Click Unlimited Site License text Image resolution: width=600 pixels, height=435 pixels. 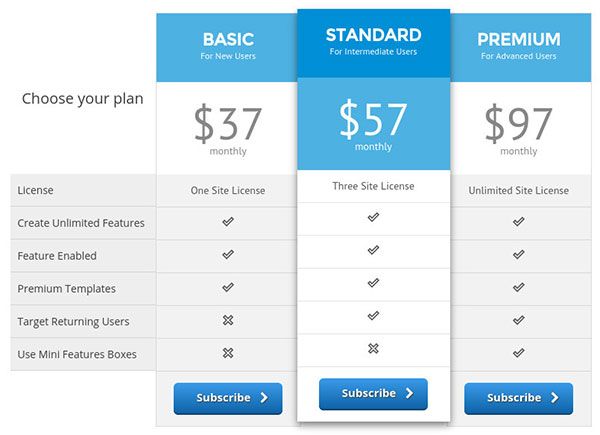[x=518, y=190]
